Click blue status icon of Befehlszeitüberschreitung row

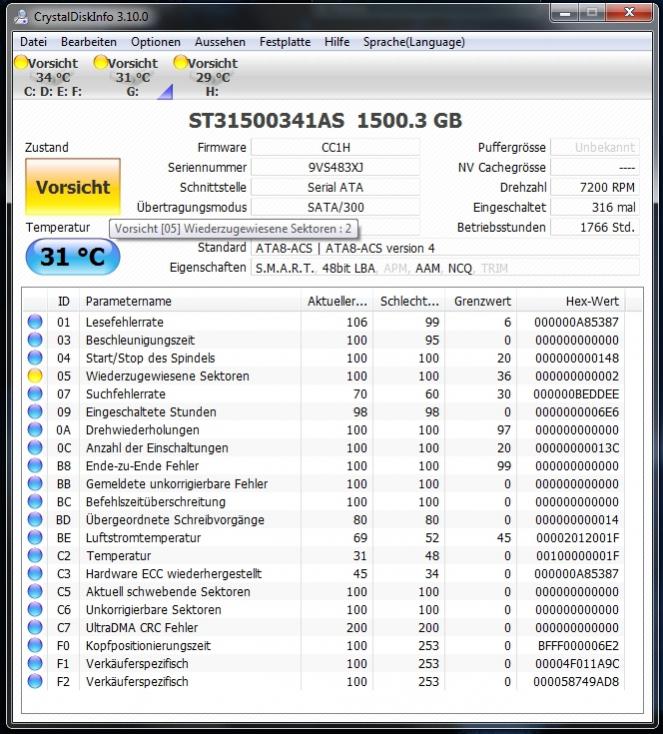(x=35, y=501)
